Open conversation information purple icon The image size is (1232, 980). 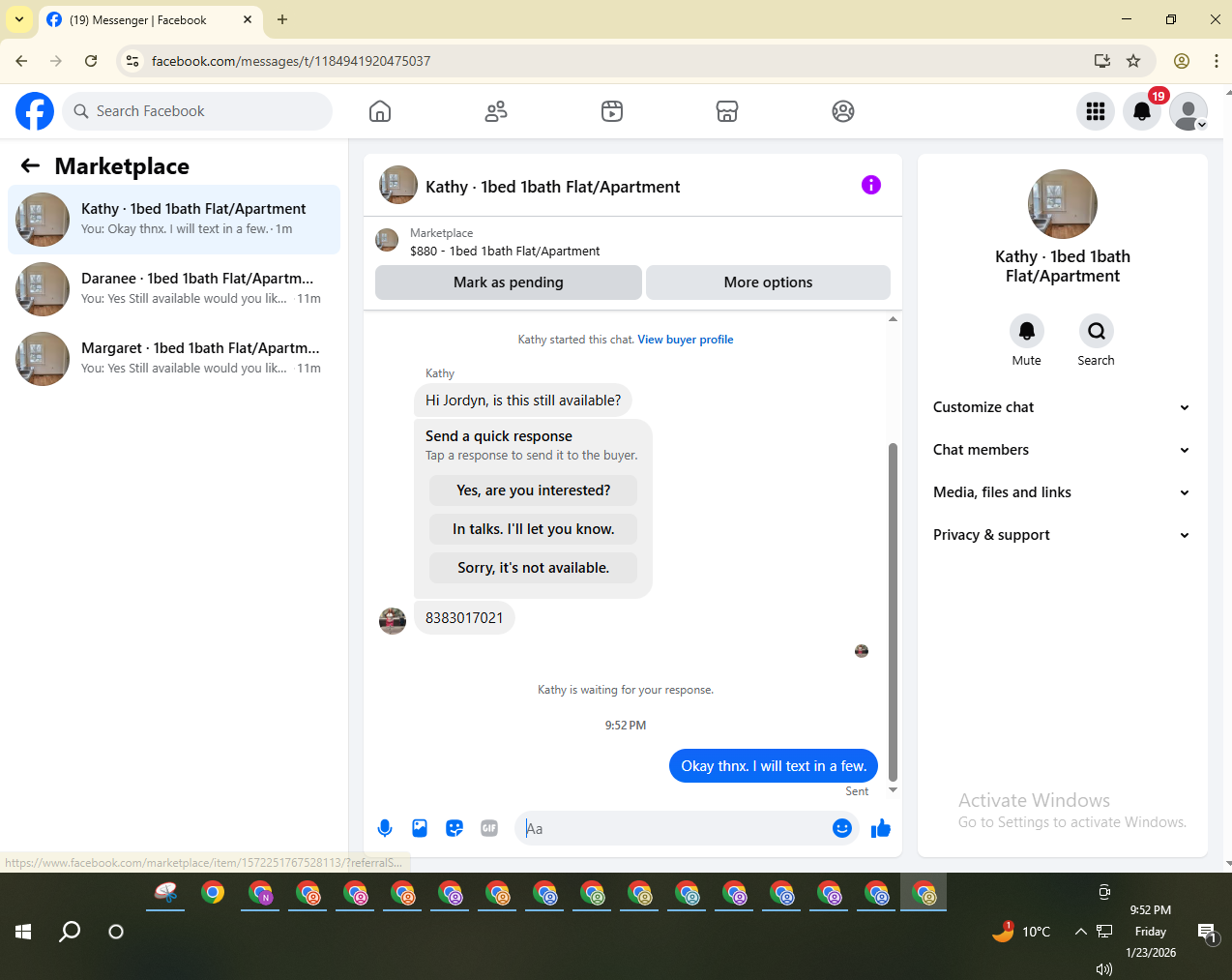(871, 185)
